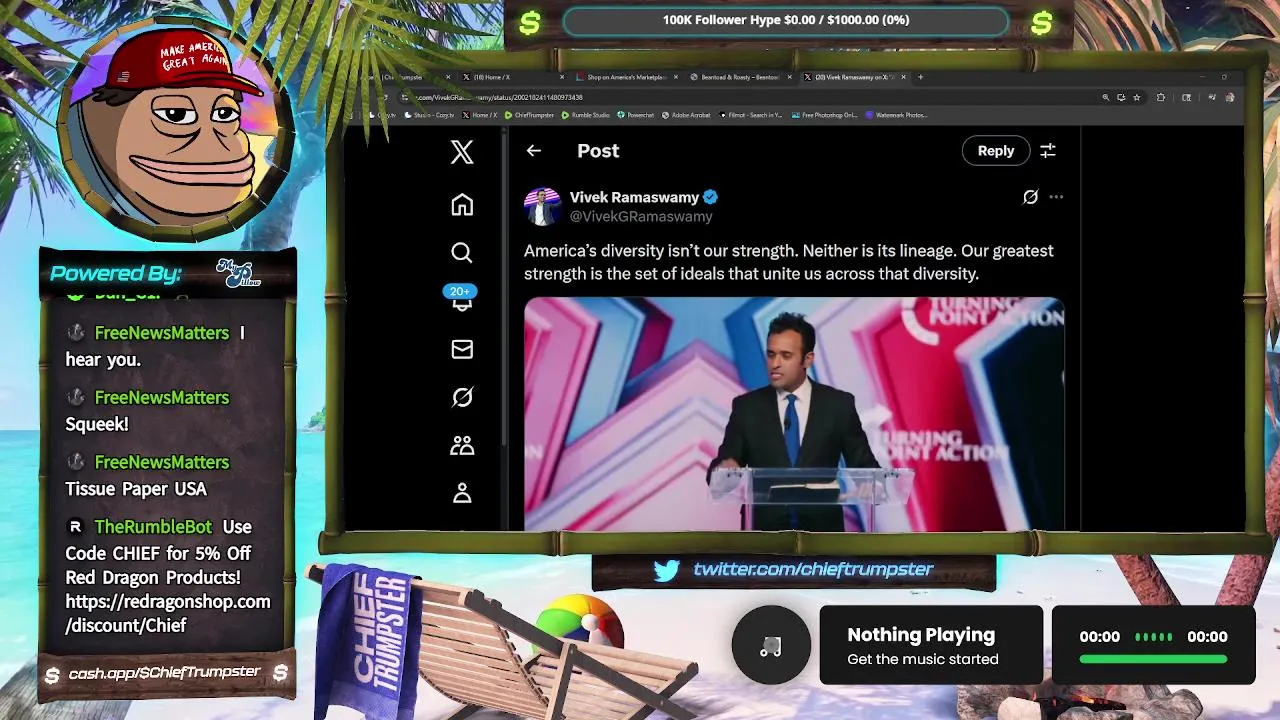This screenshot has height=720, width=1280.
Task: Open the Grok icon in X sidebar
Action: point(461,397)
